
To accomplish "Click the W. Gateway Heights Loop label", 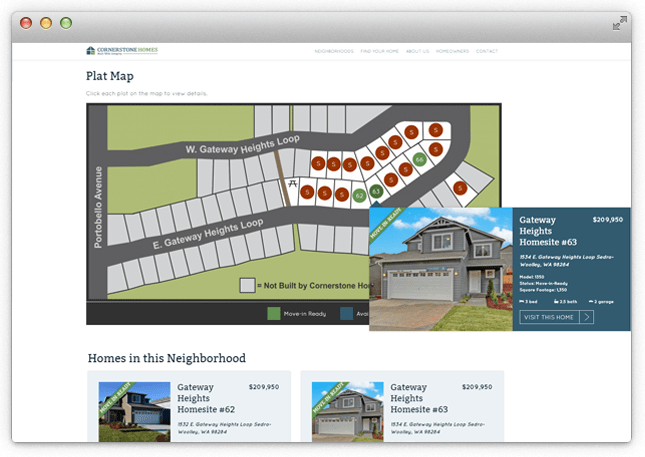I will pyautogui.click(x=242, y=145).
